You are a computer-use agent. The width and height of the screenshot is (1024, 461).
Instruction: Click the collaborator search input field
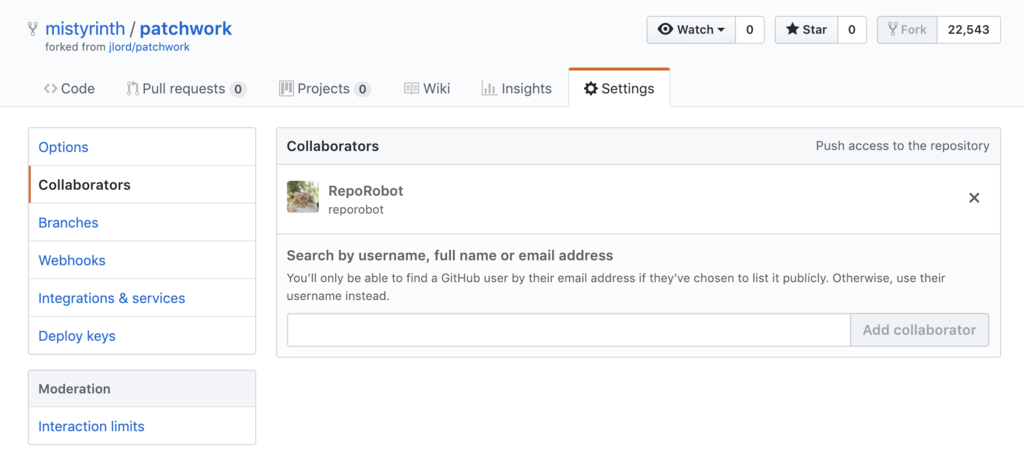click(568, 330)
